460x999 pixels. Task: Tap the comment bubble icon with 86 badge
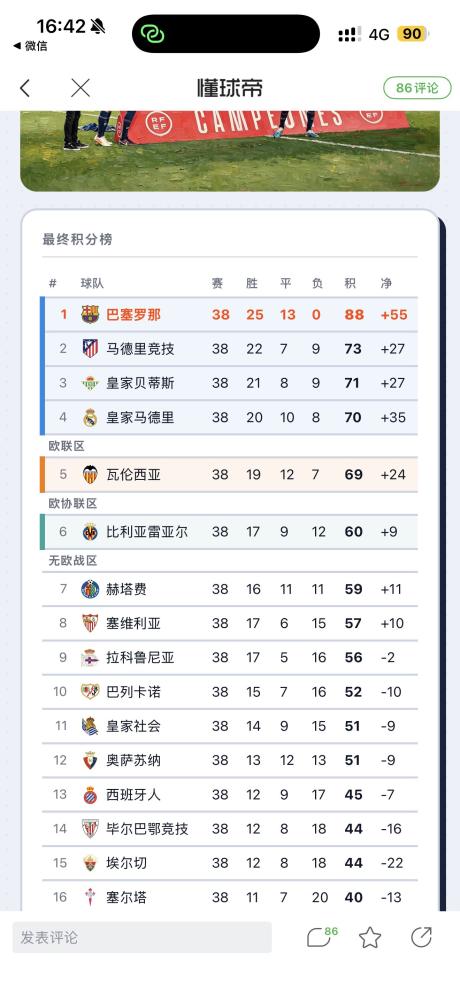pos(322,937)
